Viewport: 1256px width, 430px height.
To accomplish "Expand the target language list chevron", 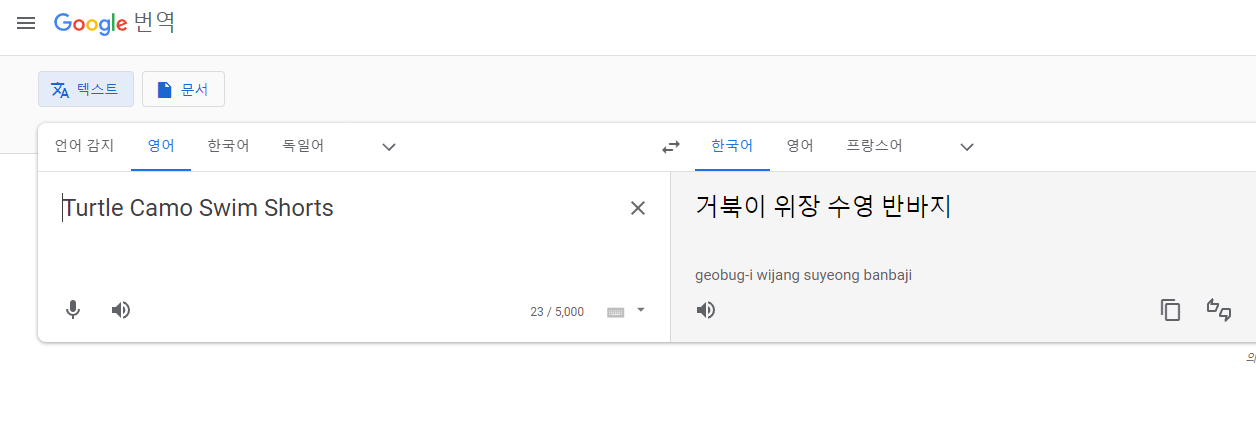I will (x=966, y=147).
